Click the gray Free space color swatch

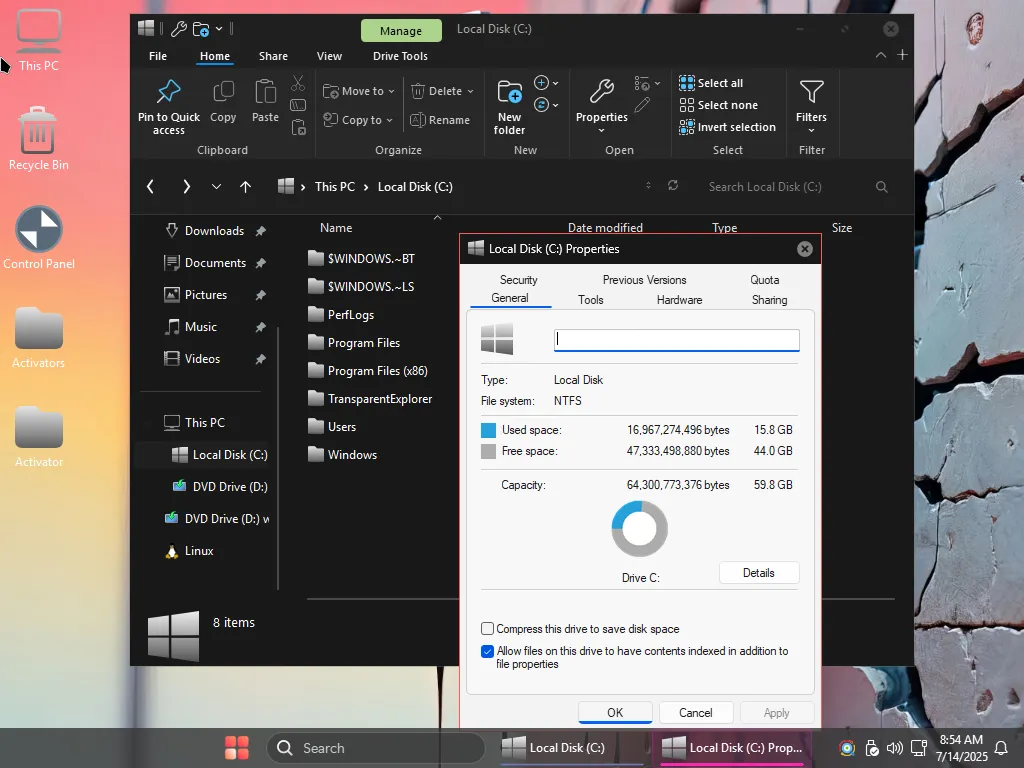point(488,451)
